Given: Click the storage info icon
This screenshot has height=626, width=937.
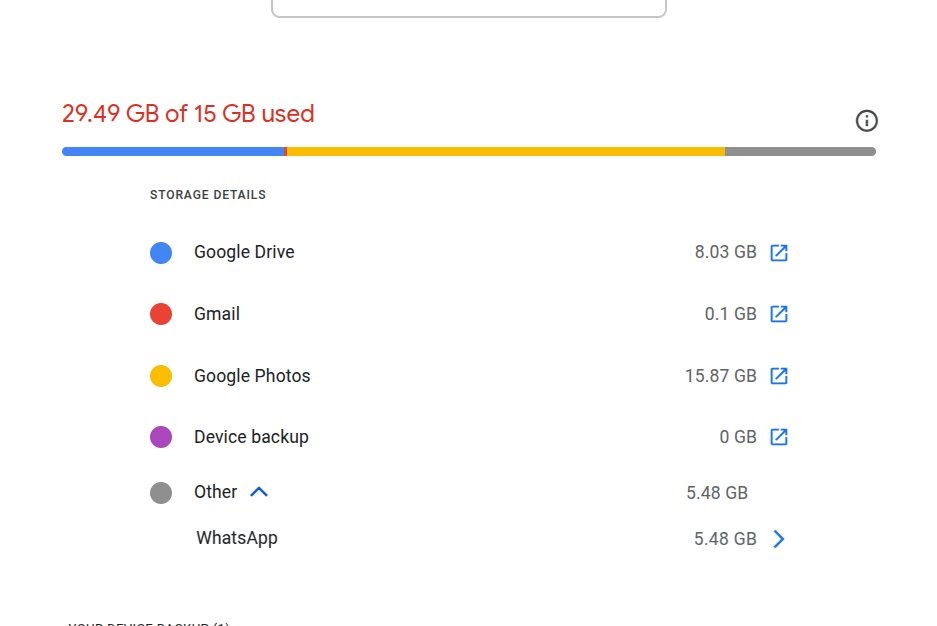Looking at the screenshot, I should tap(867, 121).
